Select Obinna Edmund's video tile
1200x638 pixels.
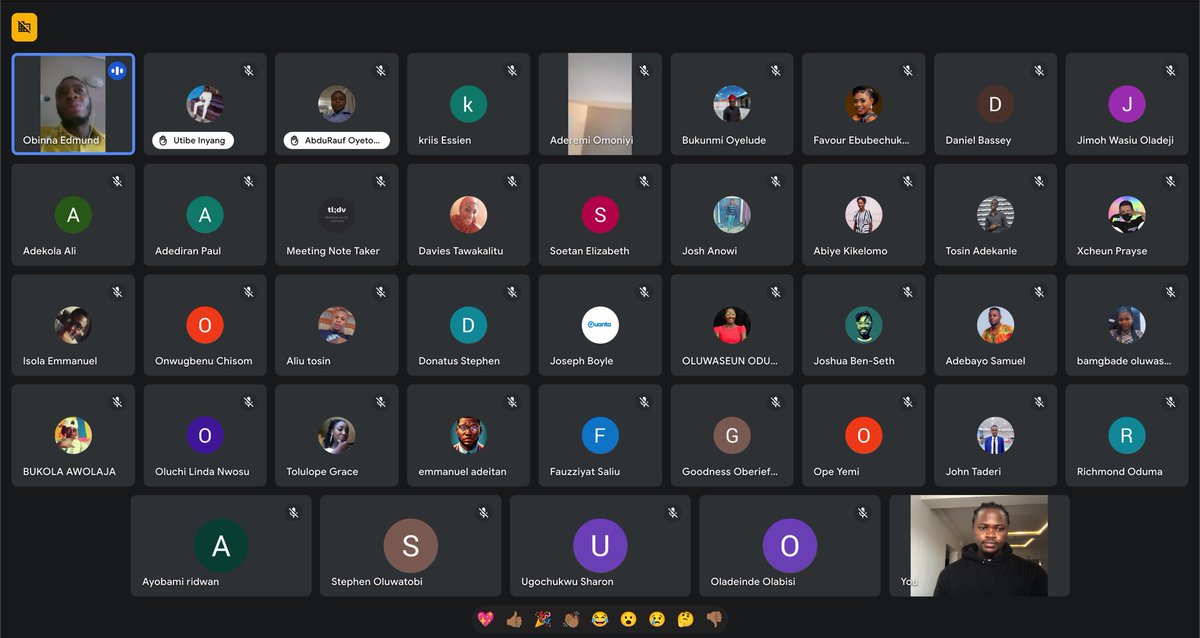coord(73,104)
